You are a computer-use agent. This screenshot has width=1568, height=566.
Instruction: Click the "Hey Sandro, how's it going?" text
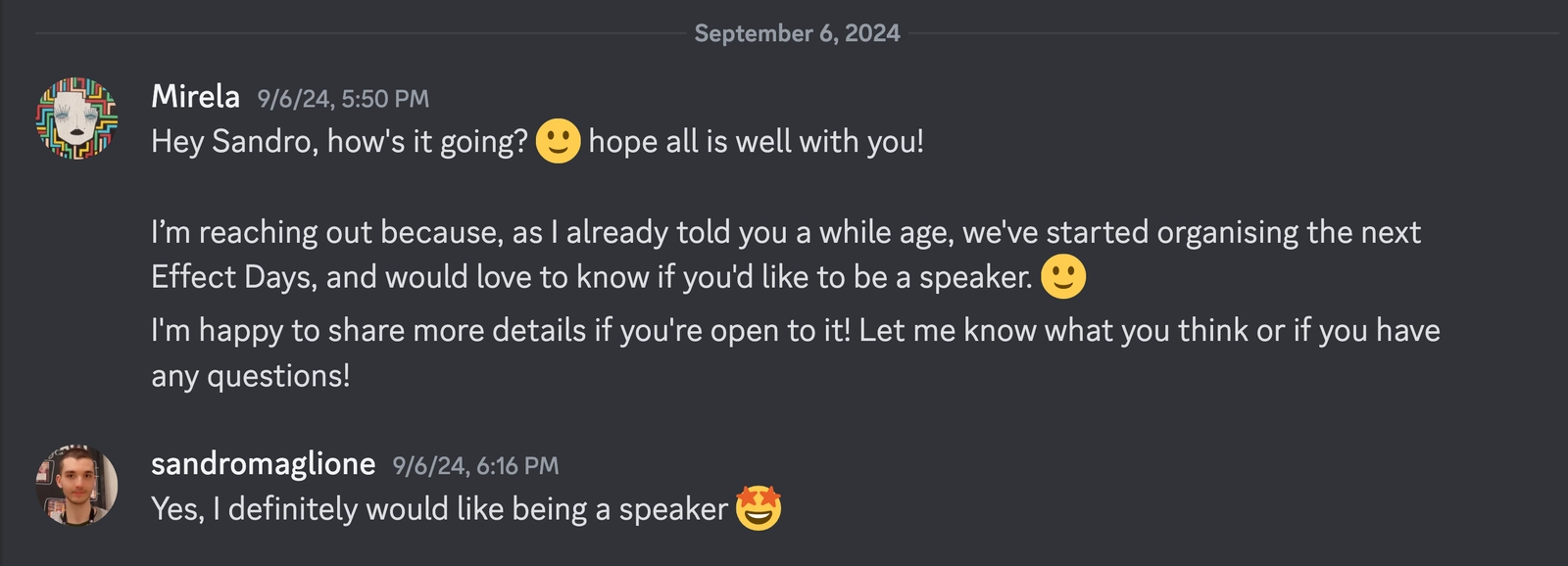point(339,142)
